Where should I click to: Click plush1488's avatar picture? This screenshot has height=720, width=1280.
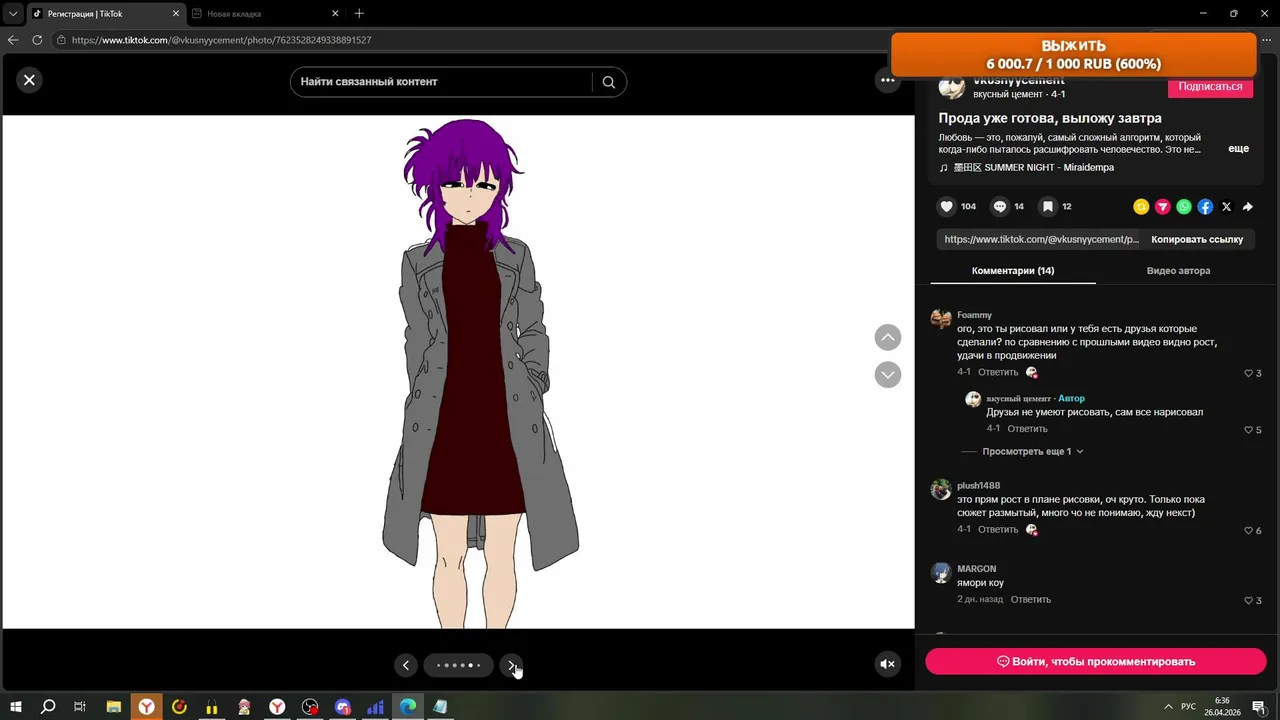pyautogui.click(x=940, y=490)
